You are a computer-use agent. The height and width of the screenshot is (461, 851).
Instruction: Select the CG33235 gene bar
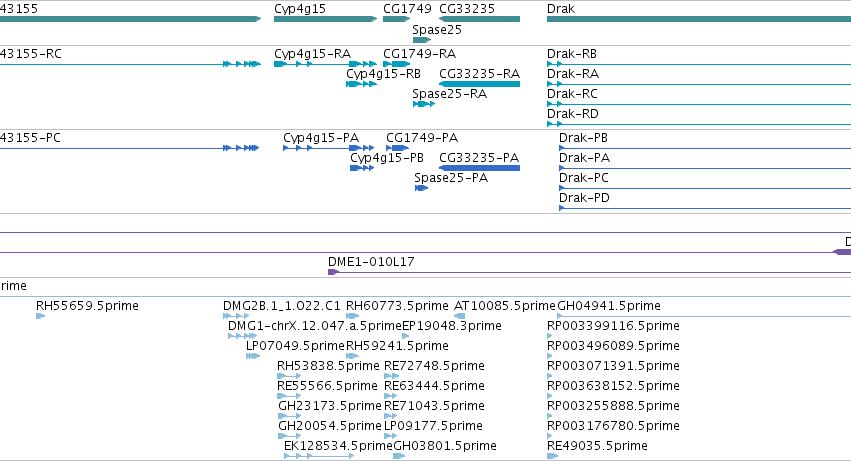pos(479,19)
